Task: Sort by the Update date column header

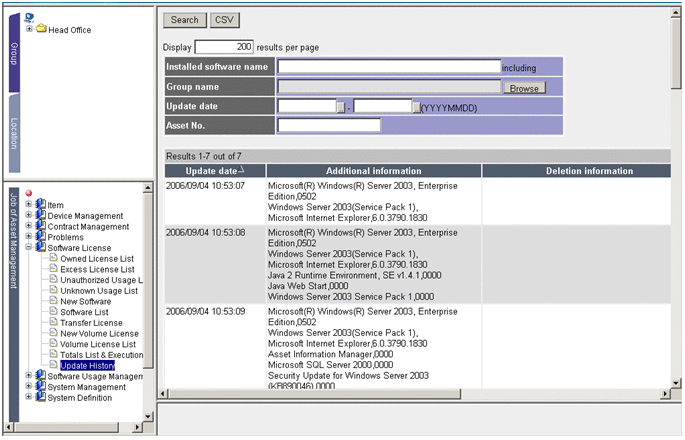Action: coord(211,171)
